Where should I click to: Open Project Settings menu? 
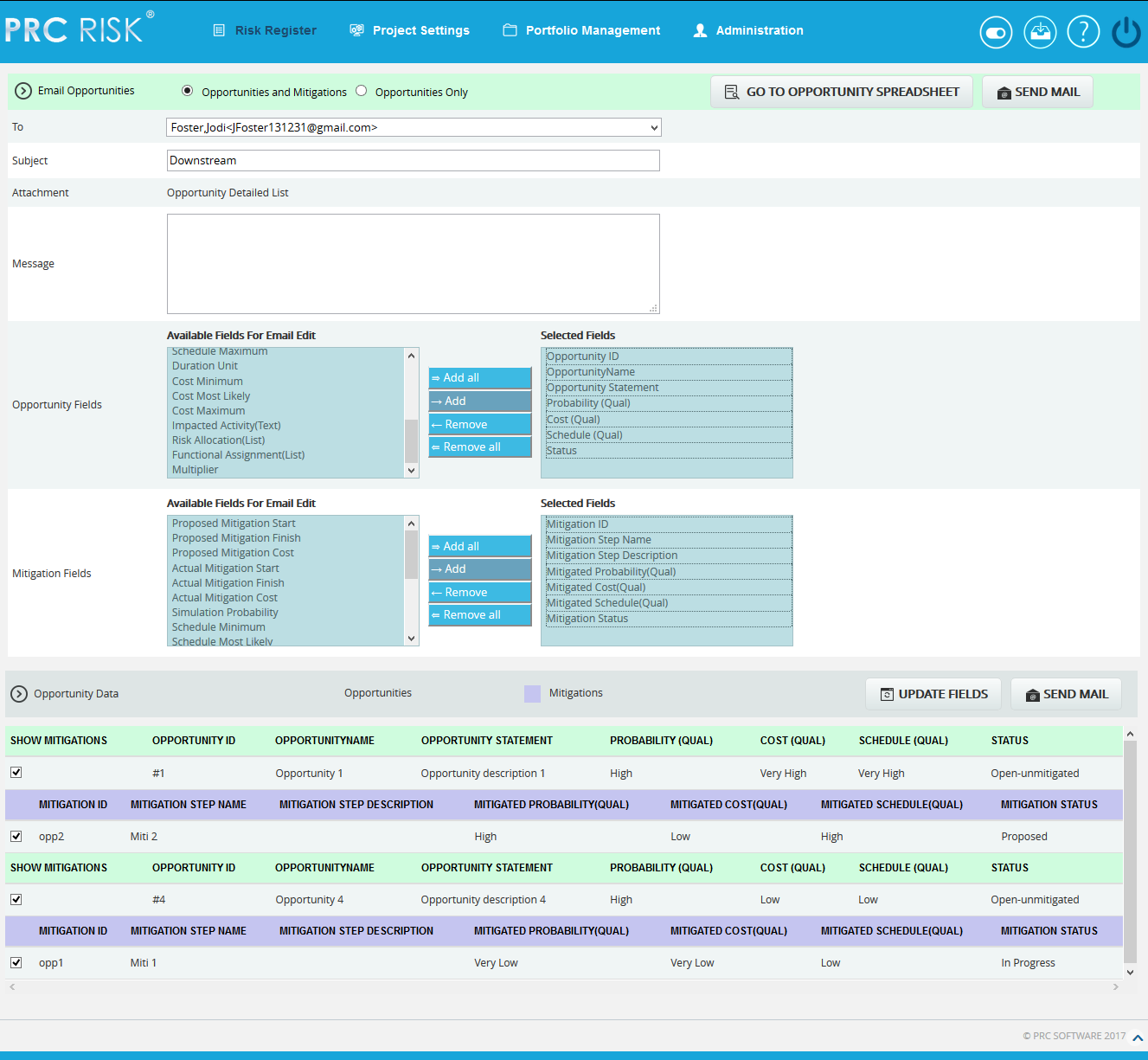(421, 30)
